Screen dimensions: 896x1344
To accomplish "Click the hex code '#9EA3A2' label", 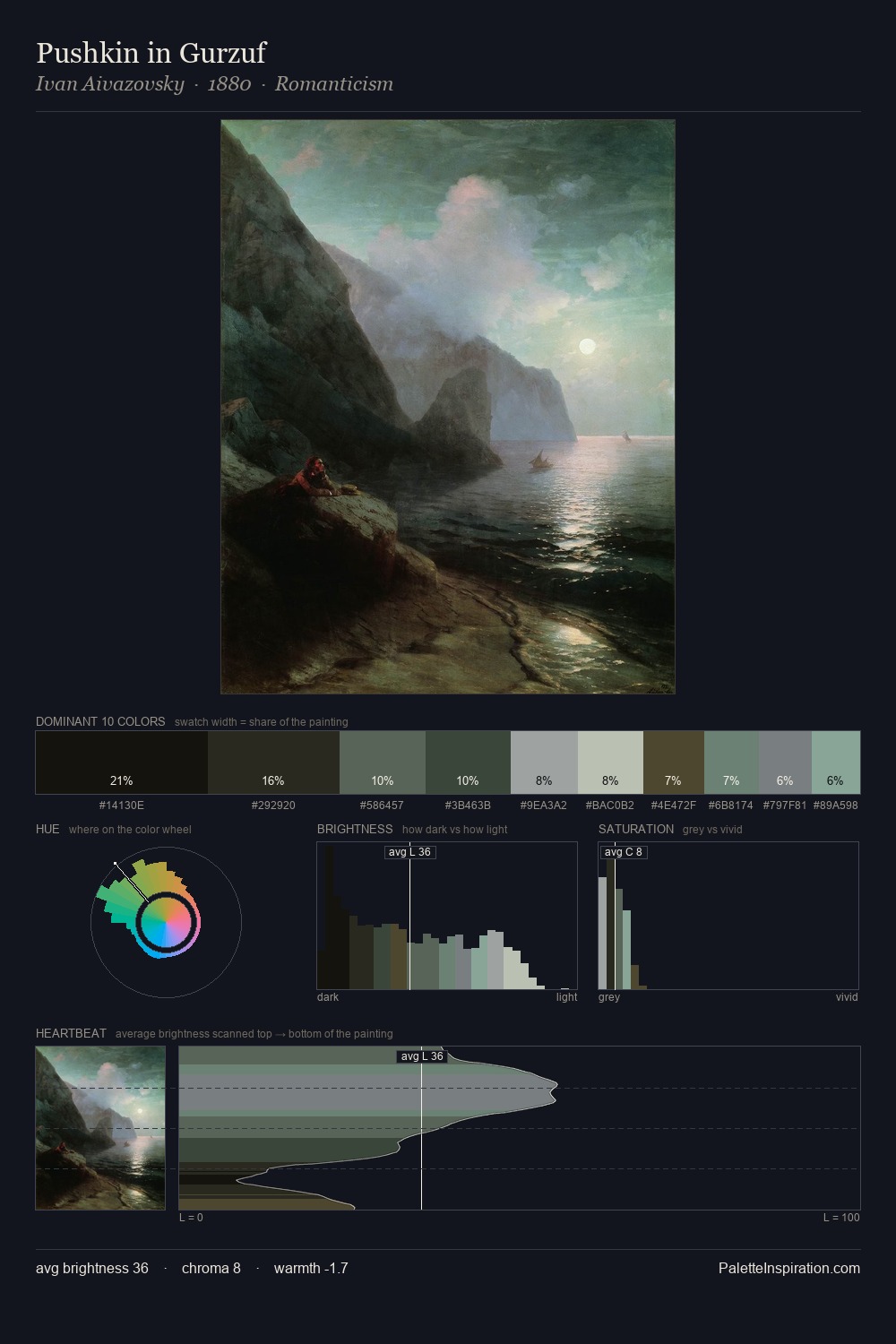I will [x=544, y=806].
